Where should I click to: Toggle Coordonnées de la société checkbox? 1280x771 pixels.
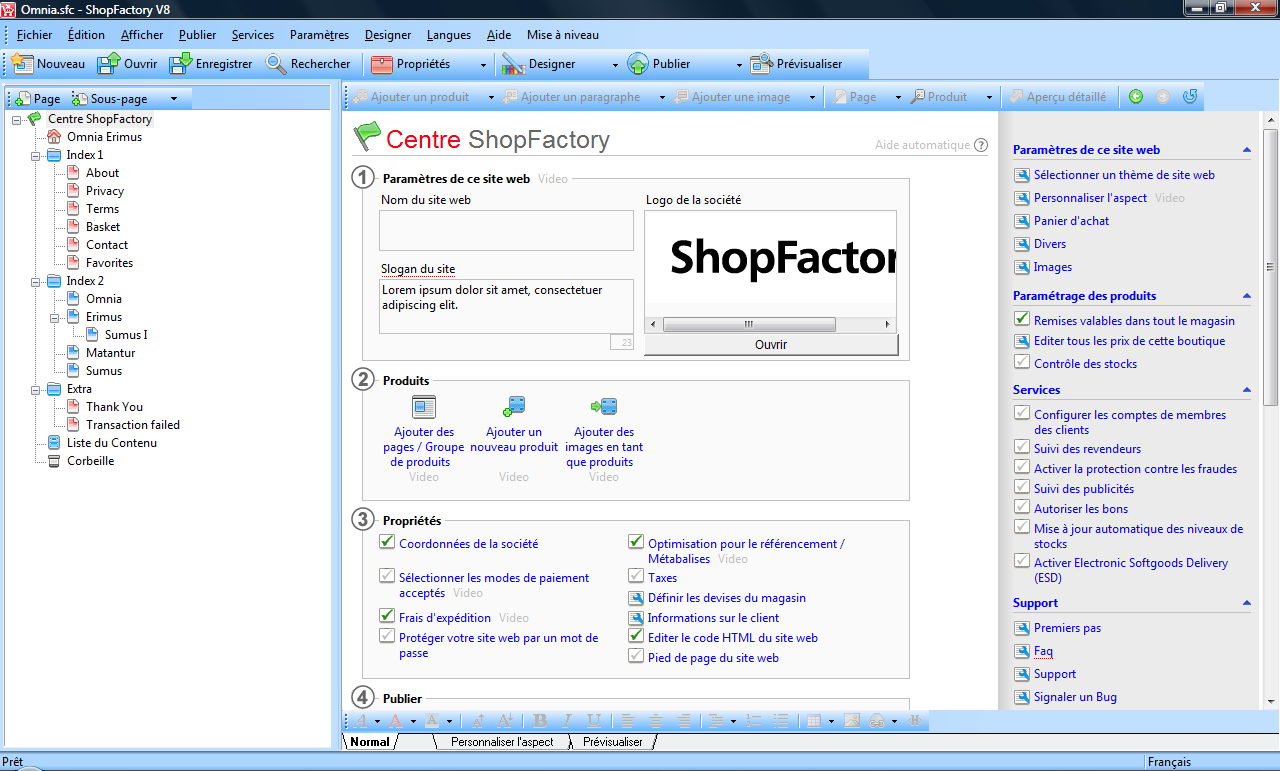(387, 542)
